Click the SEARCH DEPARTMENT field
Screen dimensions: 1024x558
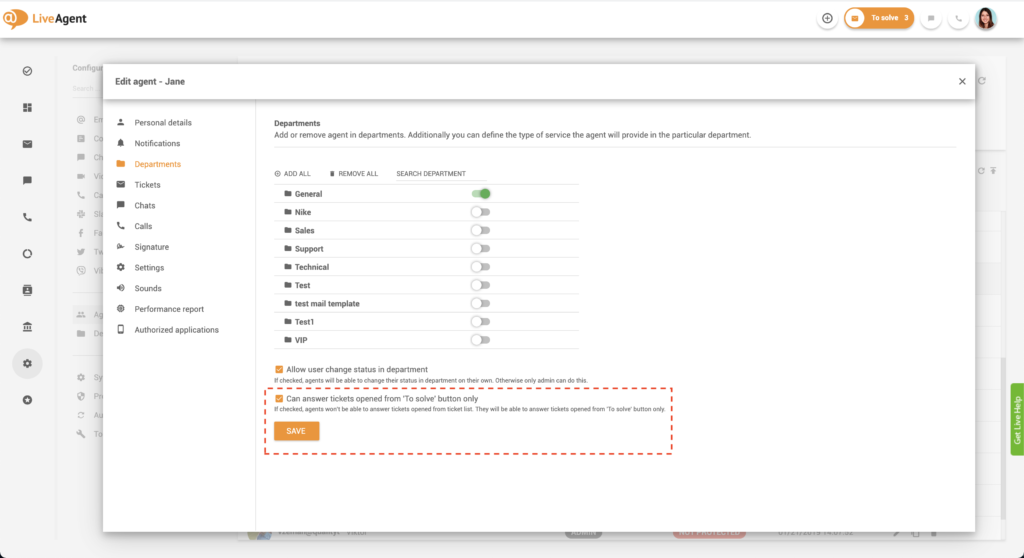(431, 174)
